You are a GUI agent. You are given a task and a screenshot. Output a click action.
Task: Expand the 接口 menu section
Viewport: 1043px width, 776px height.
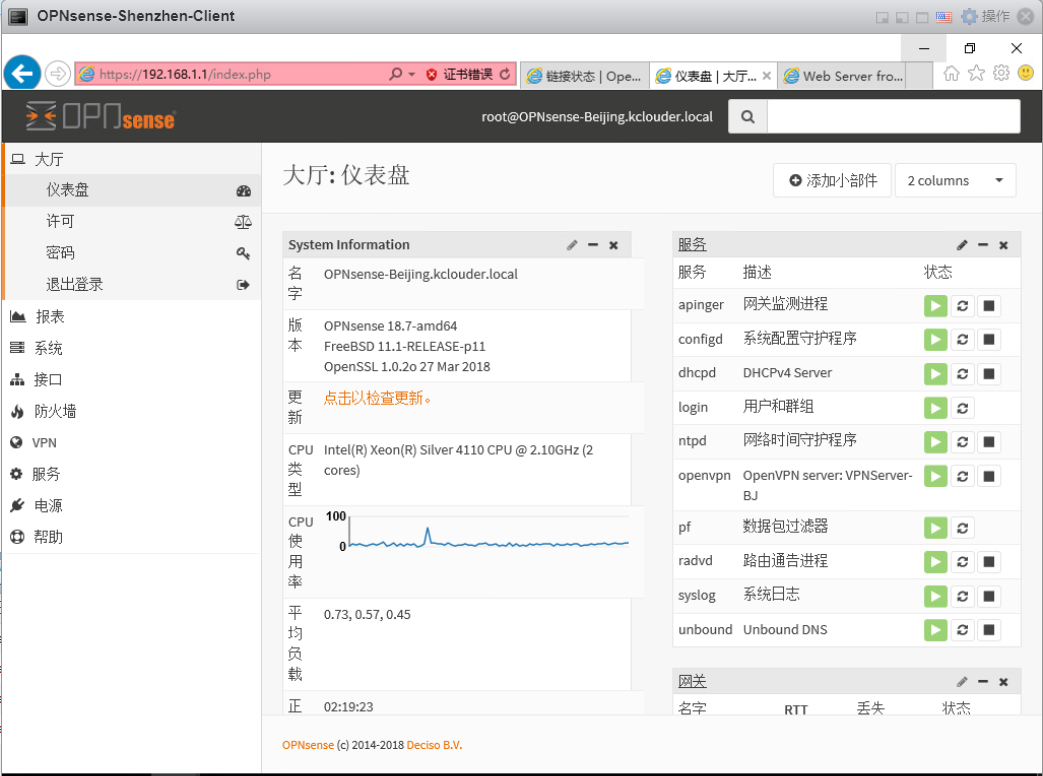point(132,380)
